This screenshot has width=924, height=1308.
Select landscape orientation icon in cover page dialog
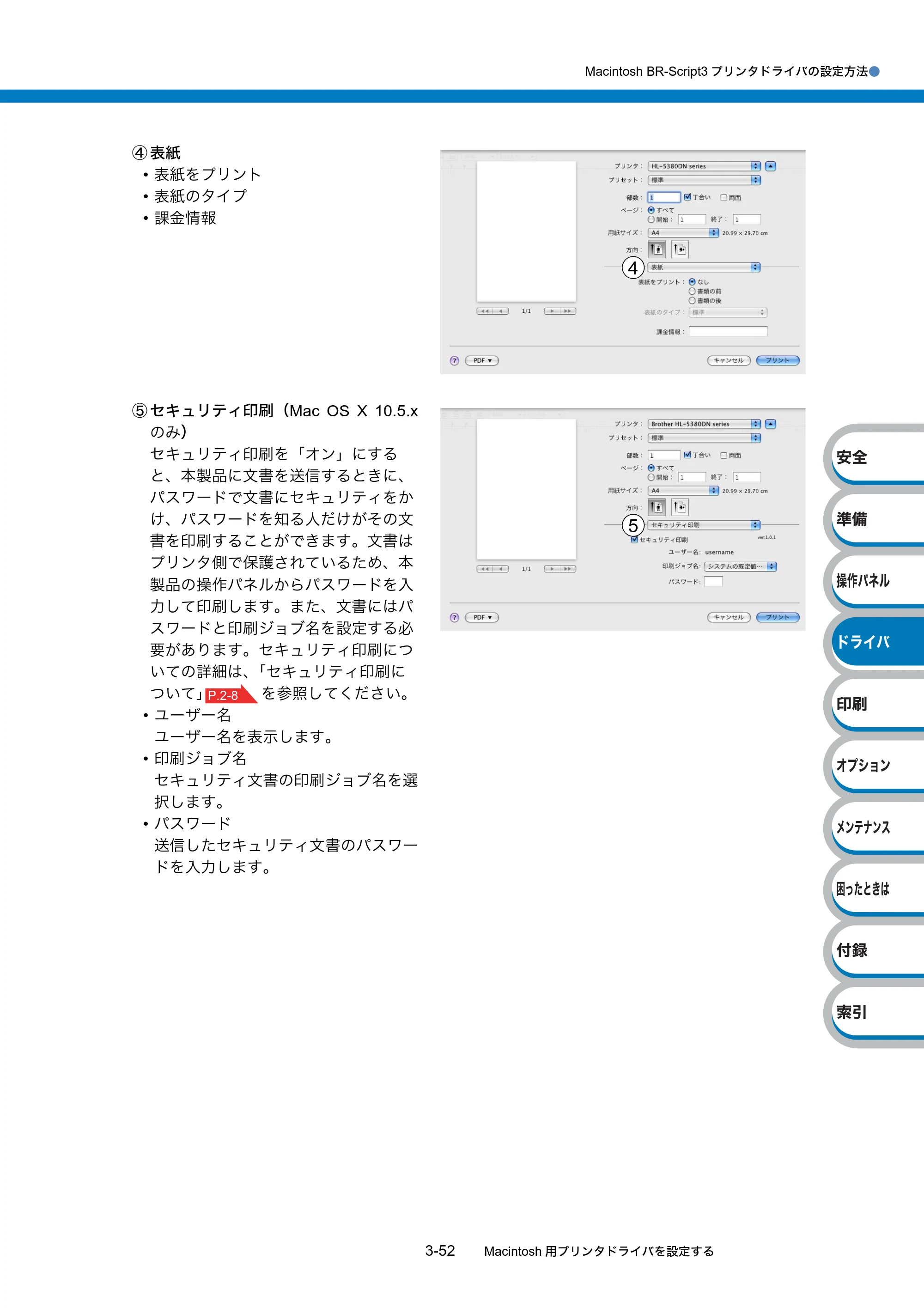(x=680, y=249)
